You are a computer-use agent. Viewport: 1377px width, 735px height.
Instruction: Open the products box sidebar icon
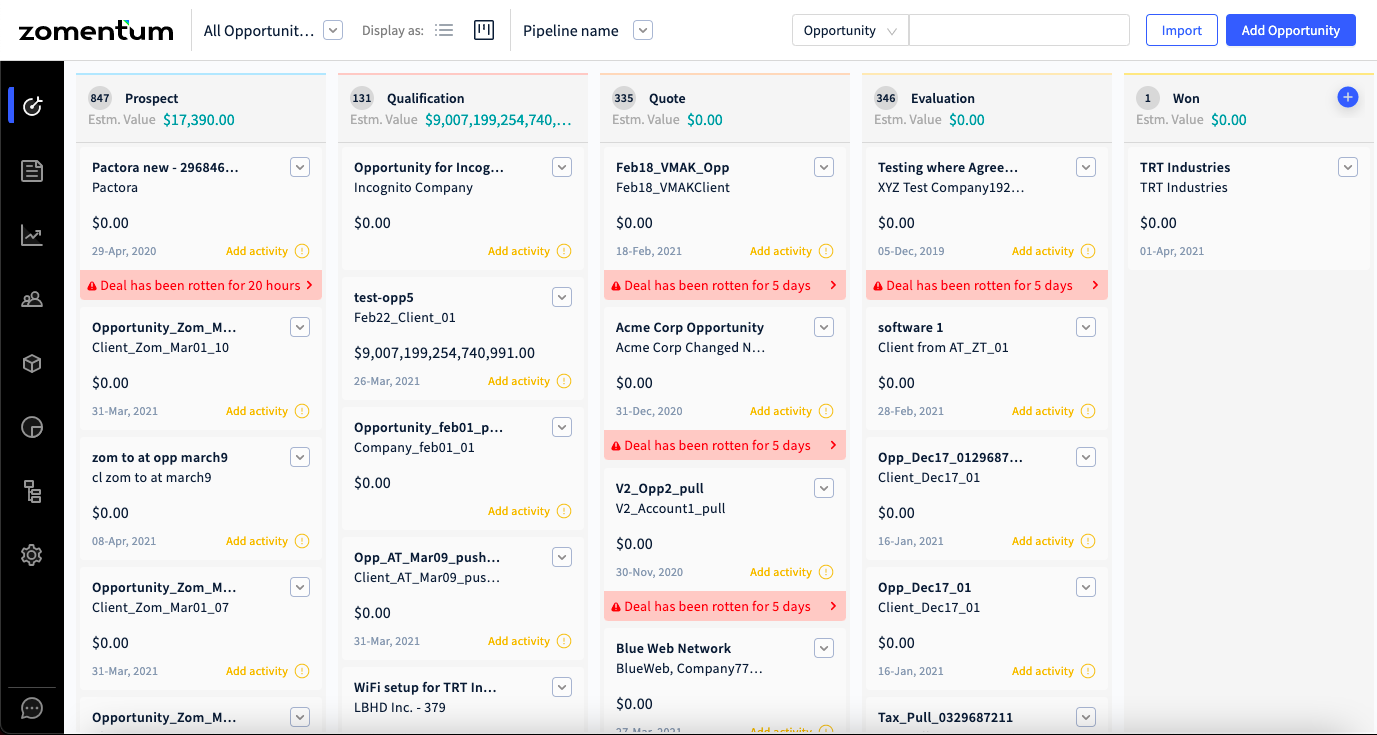click(32, 364)
